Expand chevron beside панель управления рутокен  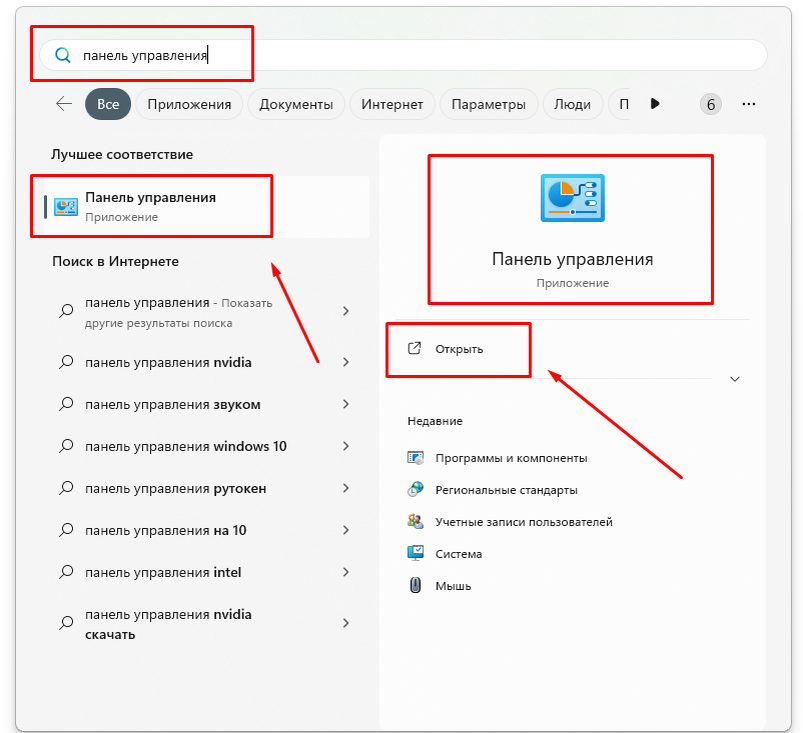click(346, 488)
